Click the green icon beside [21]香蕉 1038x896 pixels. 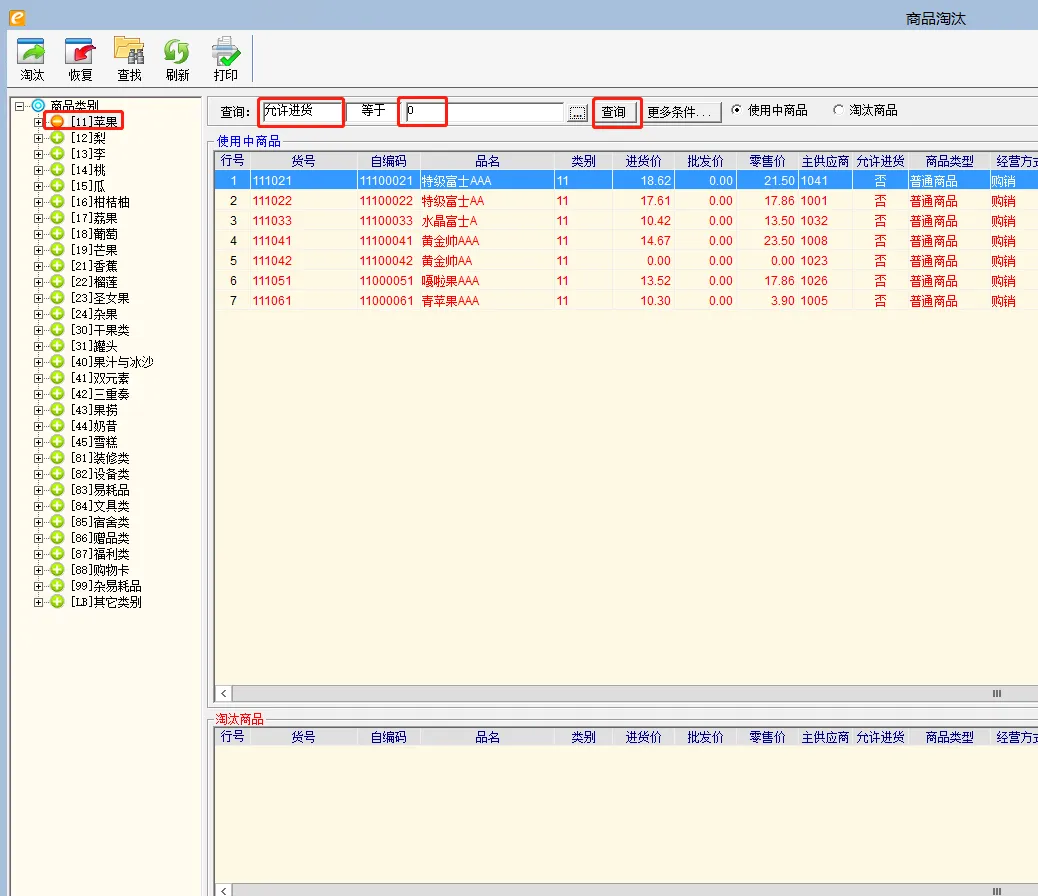click(x=58, y=266)
